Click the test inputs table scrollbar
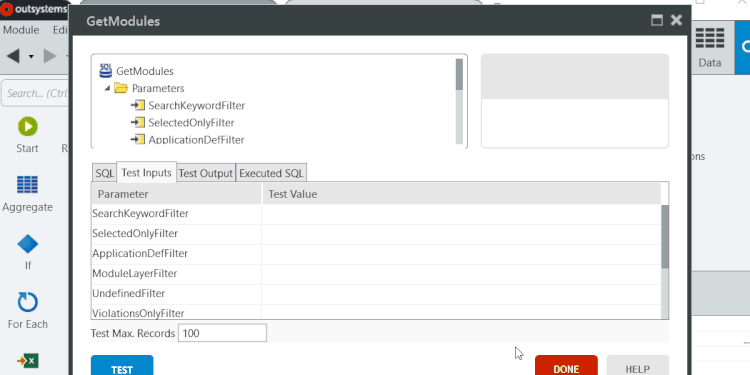The height and width of the screenshot is (375, 750). 665,262
